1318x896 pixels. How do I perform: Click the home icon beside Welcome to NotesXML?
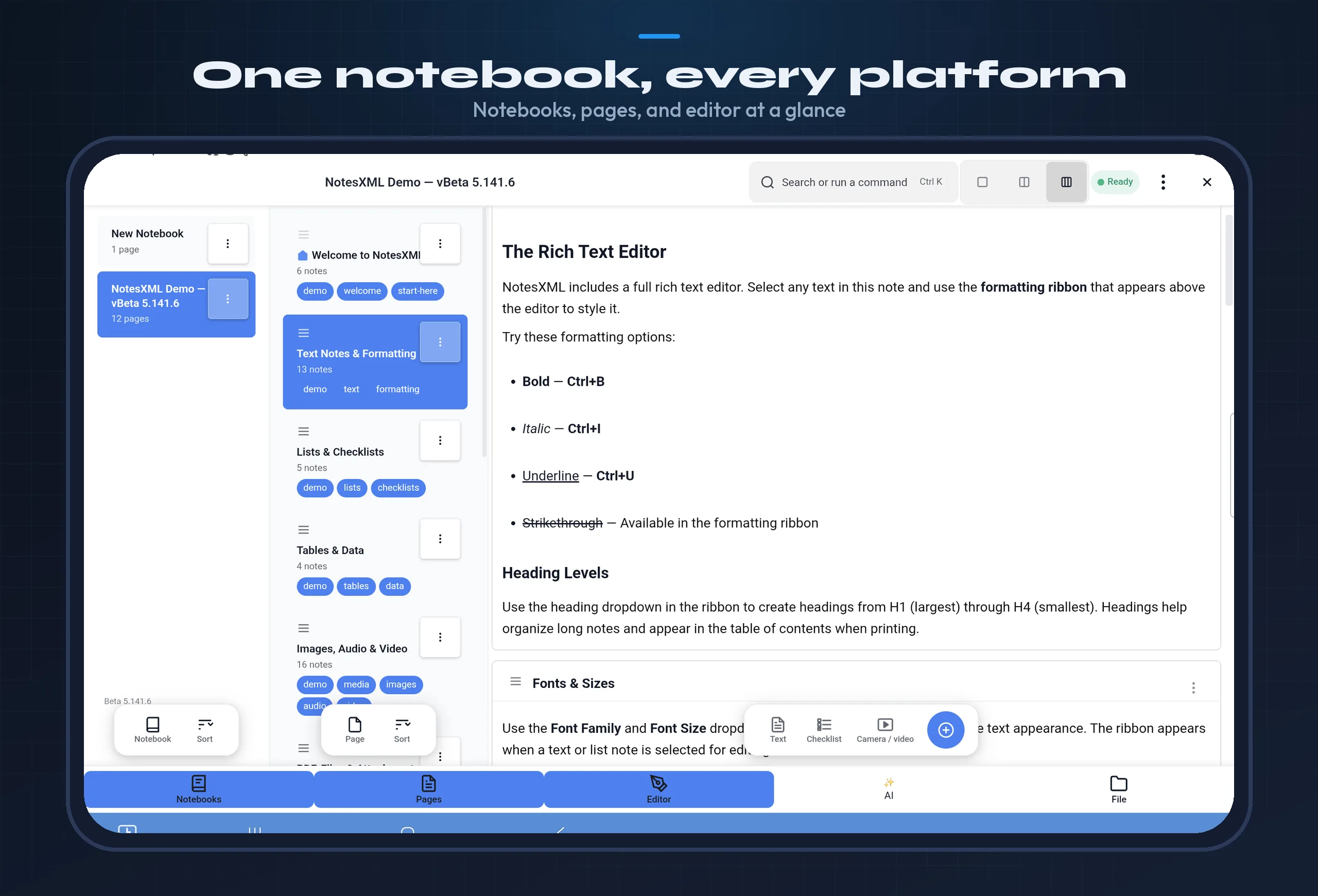tap(302, 255)
